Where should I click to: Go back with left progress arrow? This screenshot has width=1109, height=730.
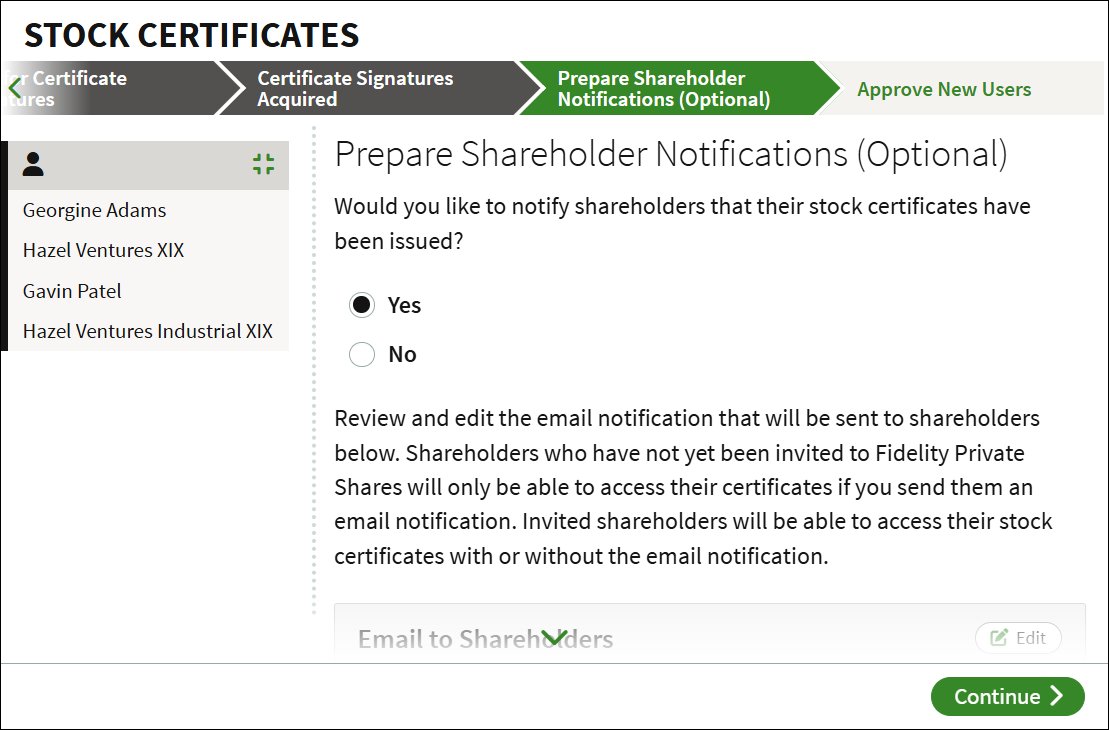[15, 89]
